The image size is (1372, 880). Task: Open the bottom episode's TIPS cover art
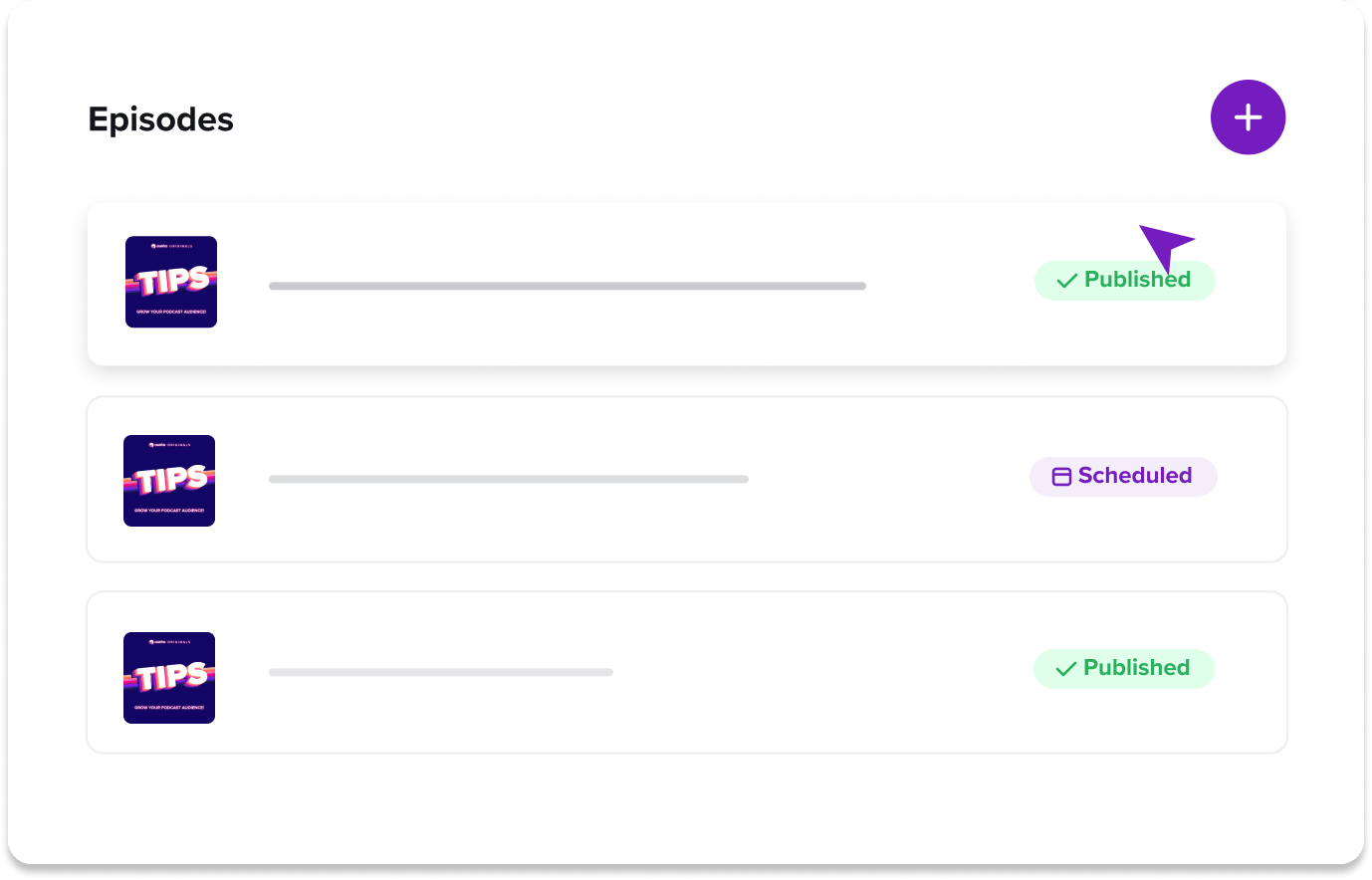click(x=169, y=678)
